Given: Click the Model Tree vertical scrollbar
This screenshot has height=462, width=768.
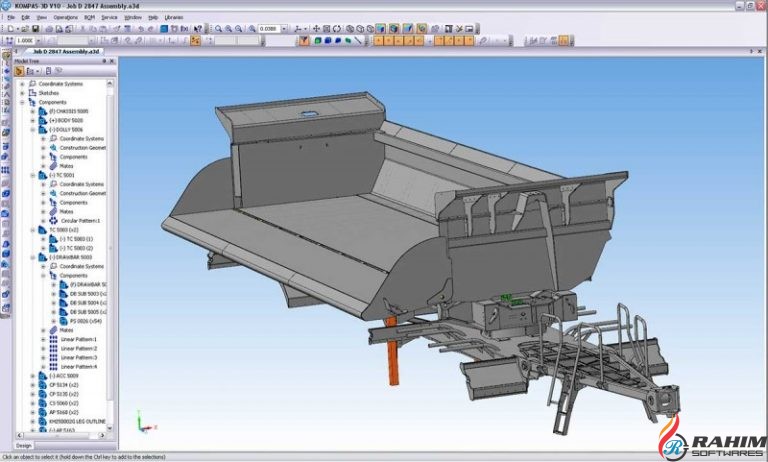Looking at the screenshot, I should click(x=111, y=250).
